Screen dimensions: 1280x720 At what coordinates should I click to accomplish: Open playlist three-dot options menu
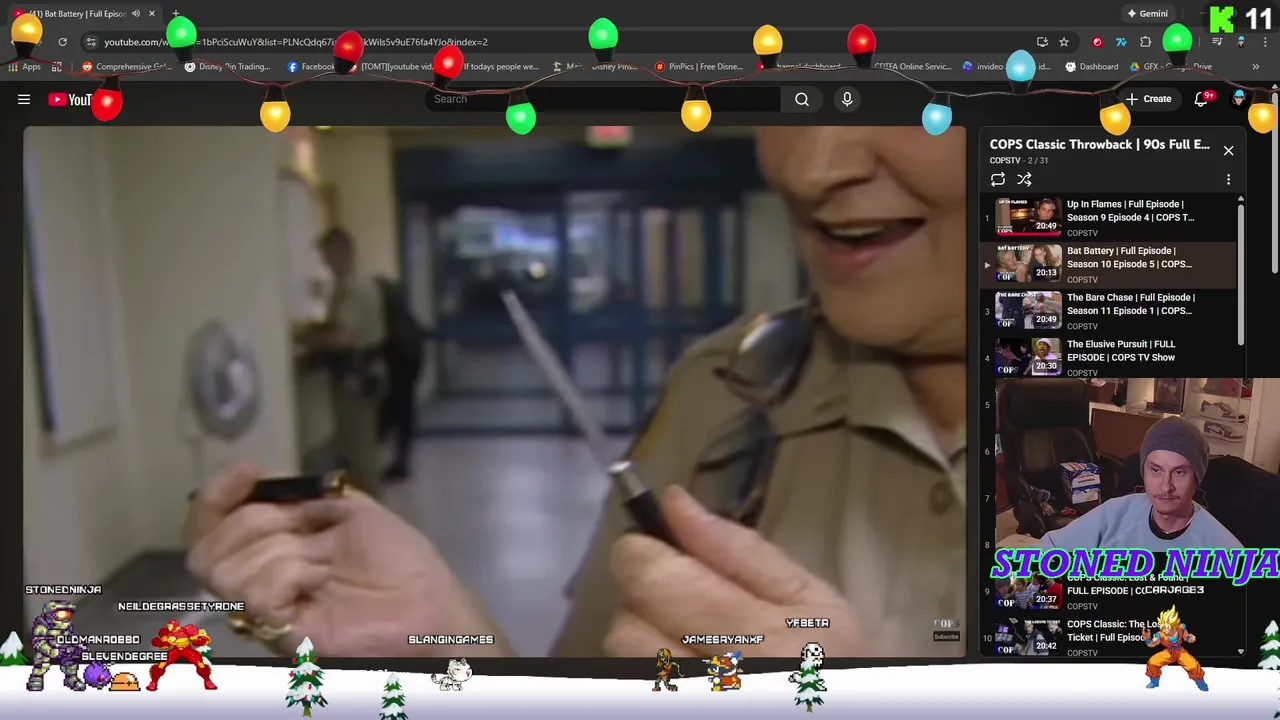[x=1228, y=180]
